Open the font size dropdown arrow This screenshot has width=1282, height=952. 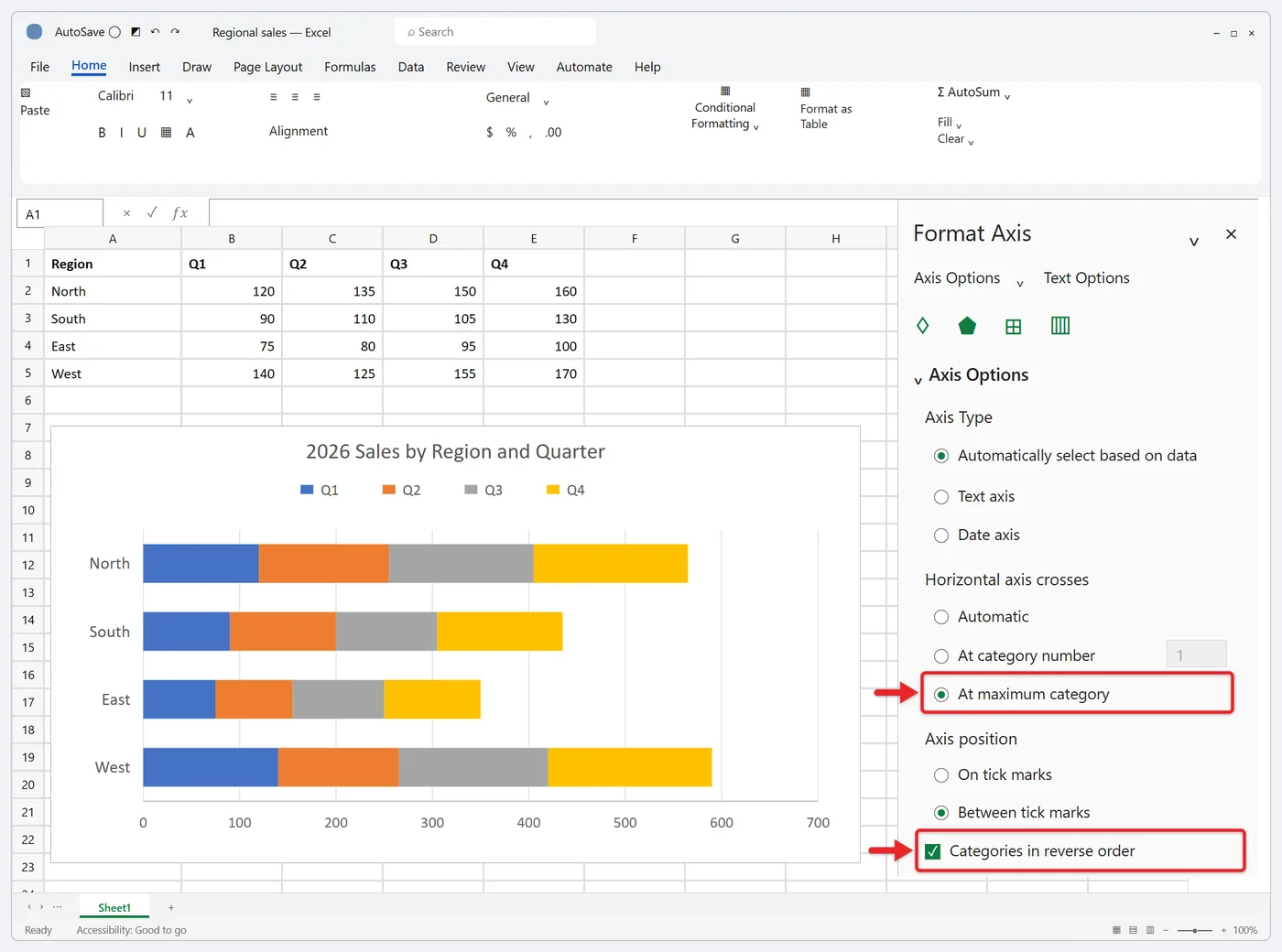190,100
